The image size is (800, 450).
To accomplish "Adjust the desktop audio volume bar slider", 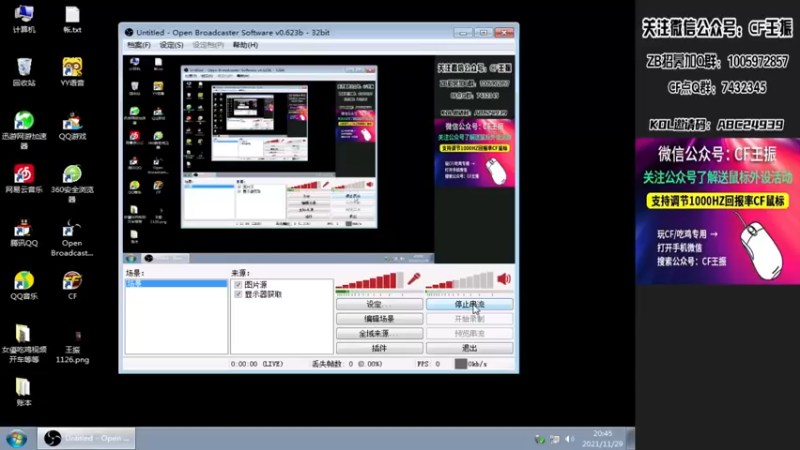I will [460, 280].
